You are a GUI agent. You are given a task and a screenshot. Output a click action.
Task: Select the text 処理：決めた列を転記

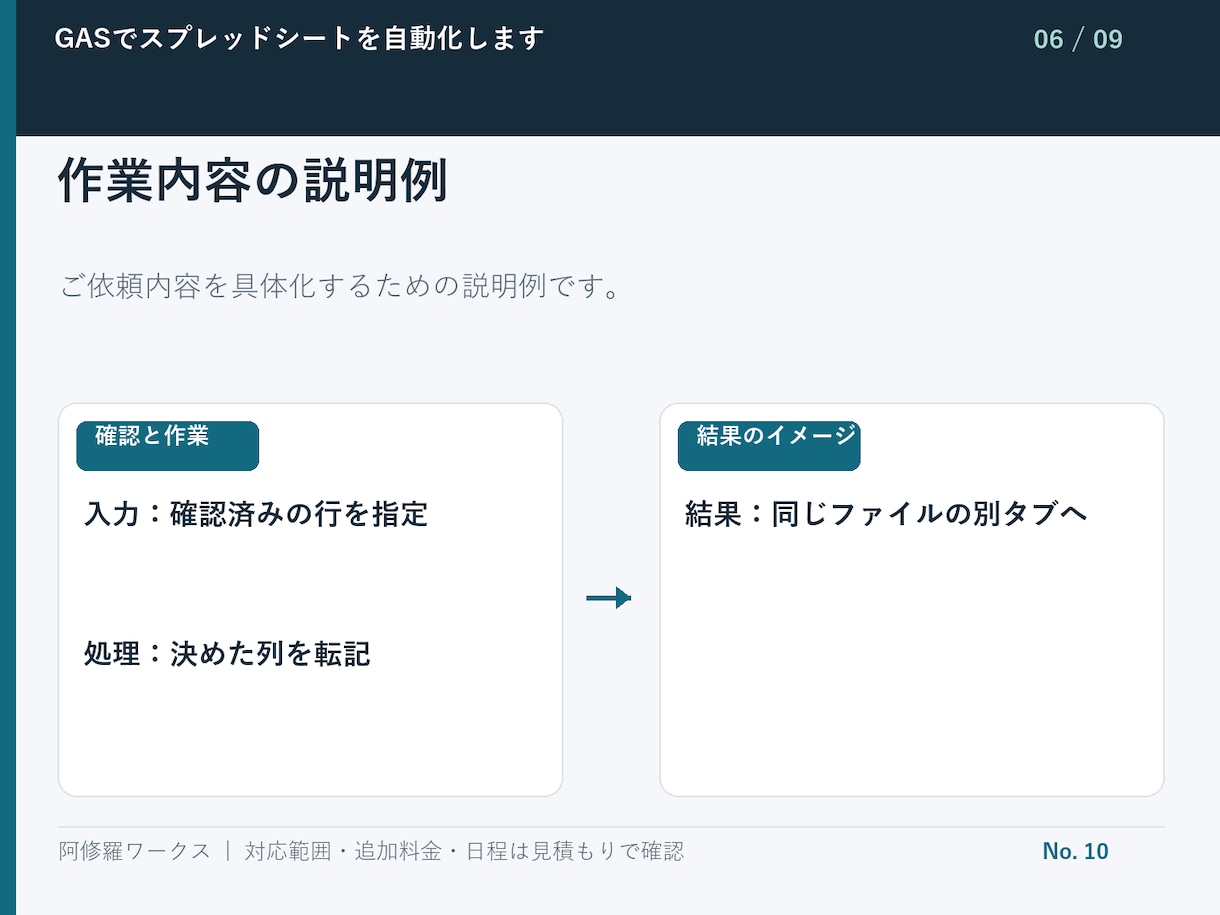coord(227,655)
